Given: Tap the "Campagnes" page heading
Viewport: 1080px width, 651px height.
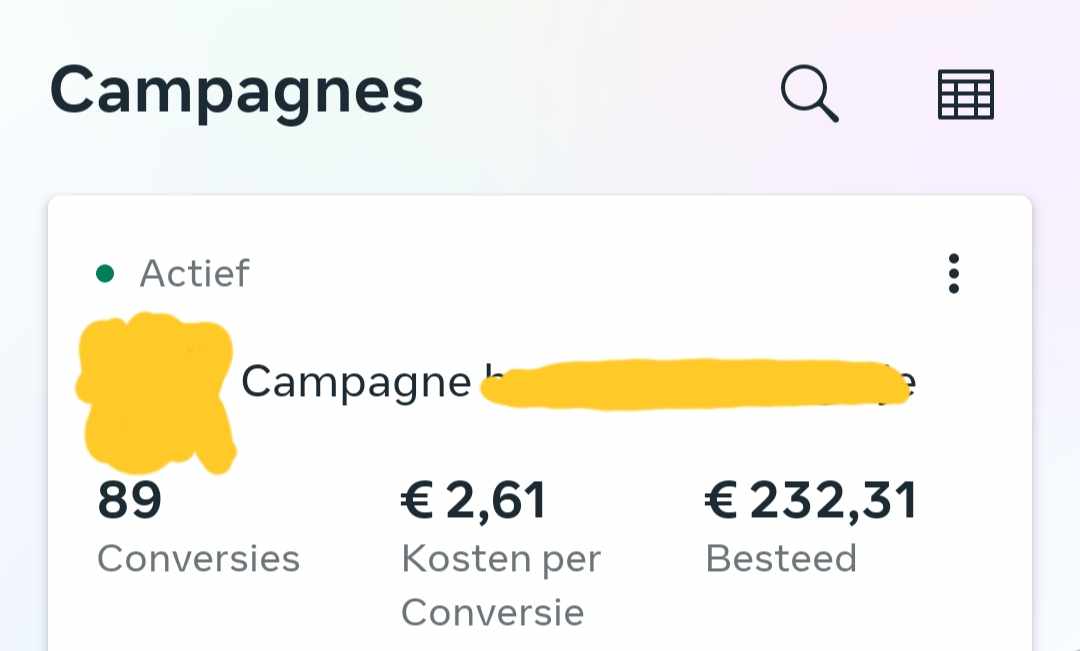Looking at the screenshot, I should 237,93.
